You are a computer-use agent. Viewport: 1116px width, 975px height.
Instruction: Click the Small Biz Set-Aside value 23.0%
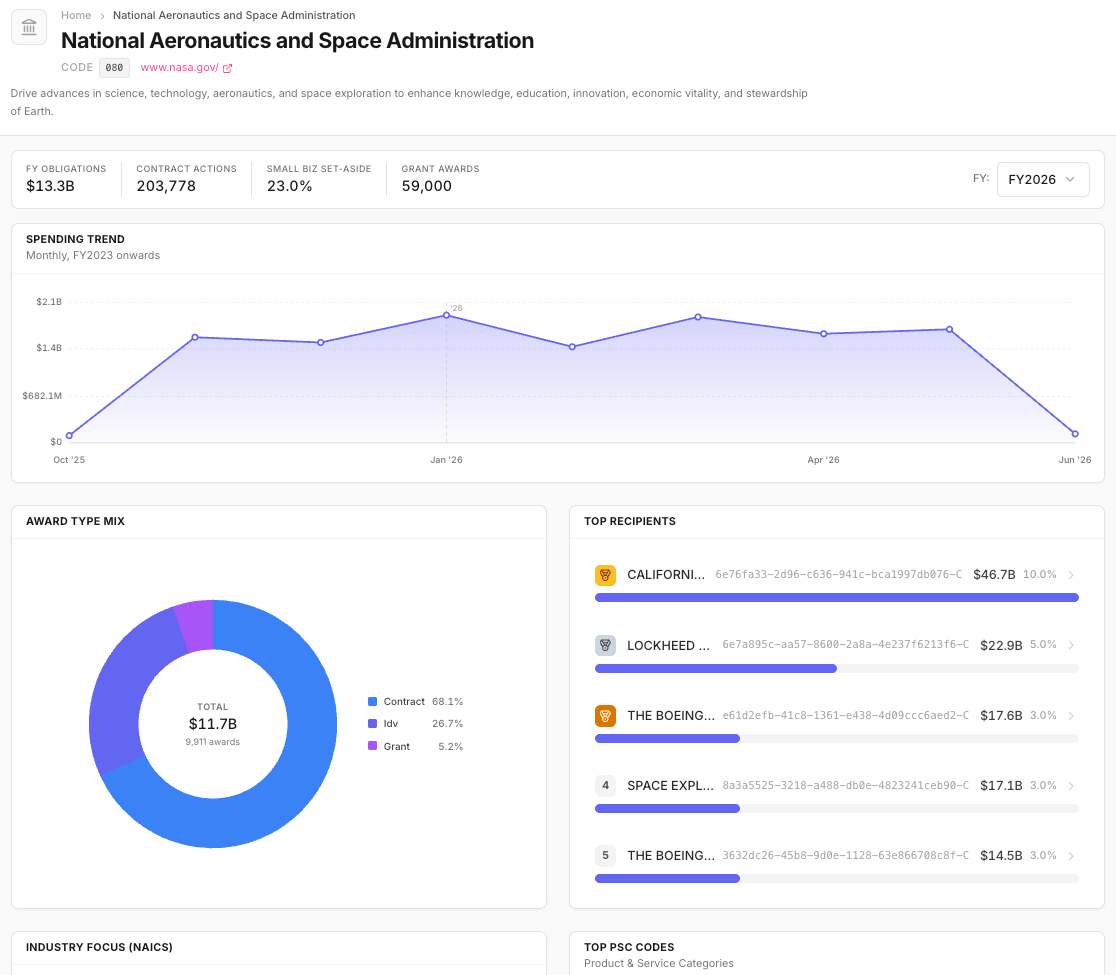(290, 186)
